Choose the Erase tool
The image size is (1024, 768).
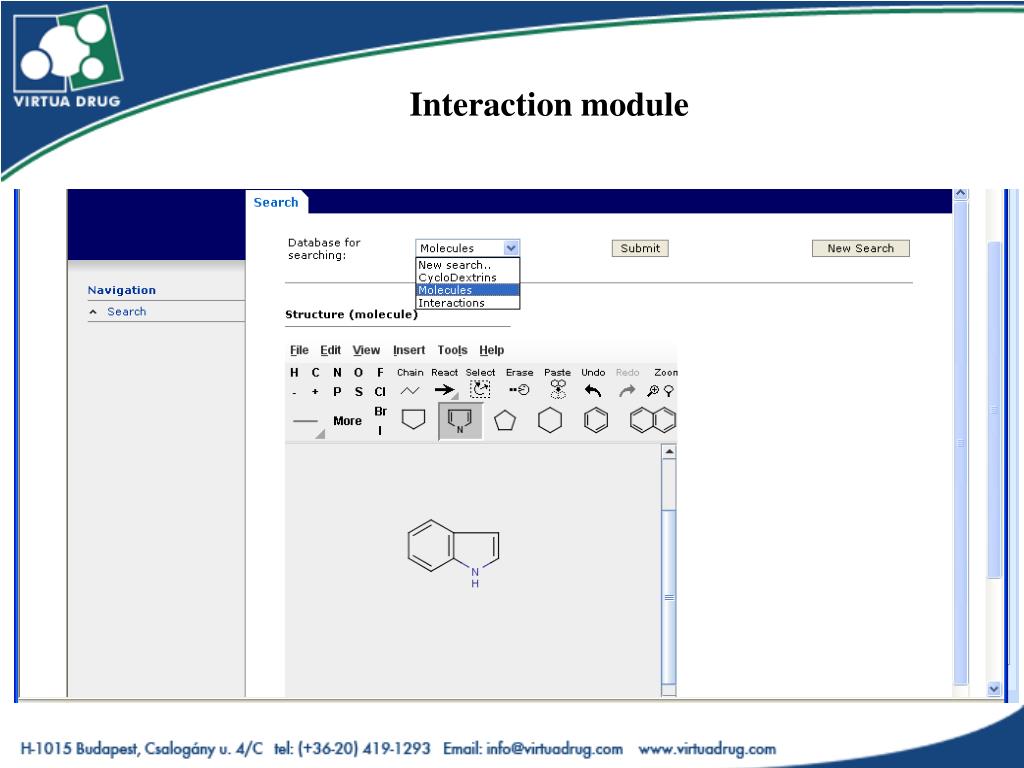click(x=519, y=390)
